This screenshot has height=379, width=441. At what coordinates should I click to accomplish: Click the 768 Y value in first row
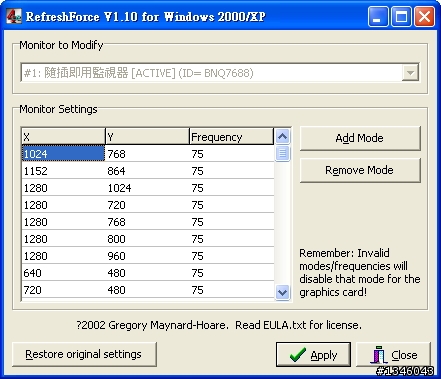(147, 154)
